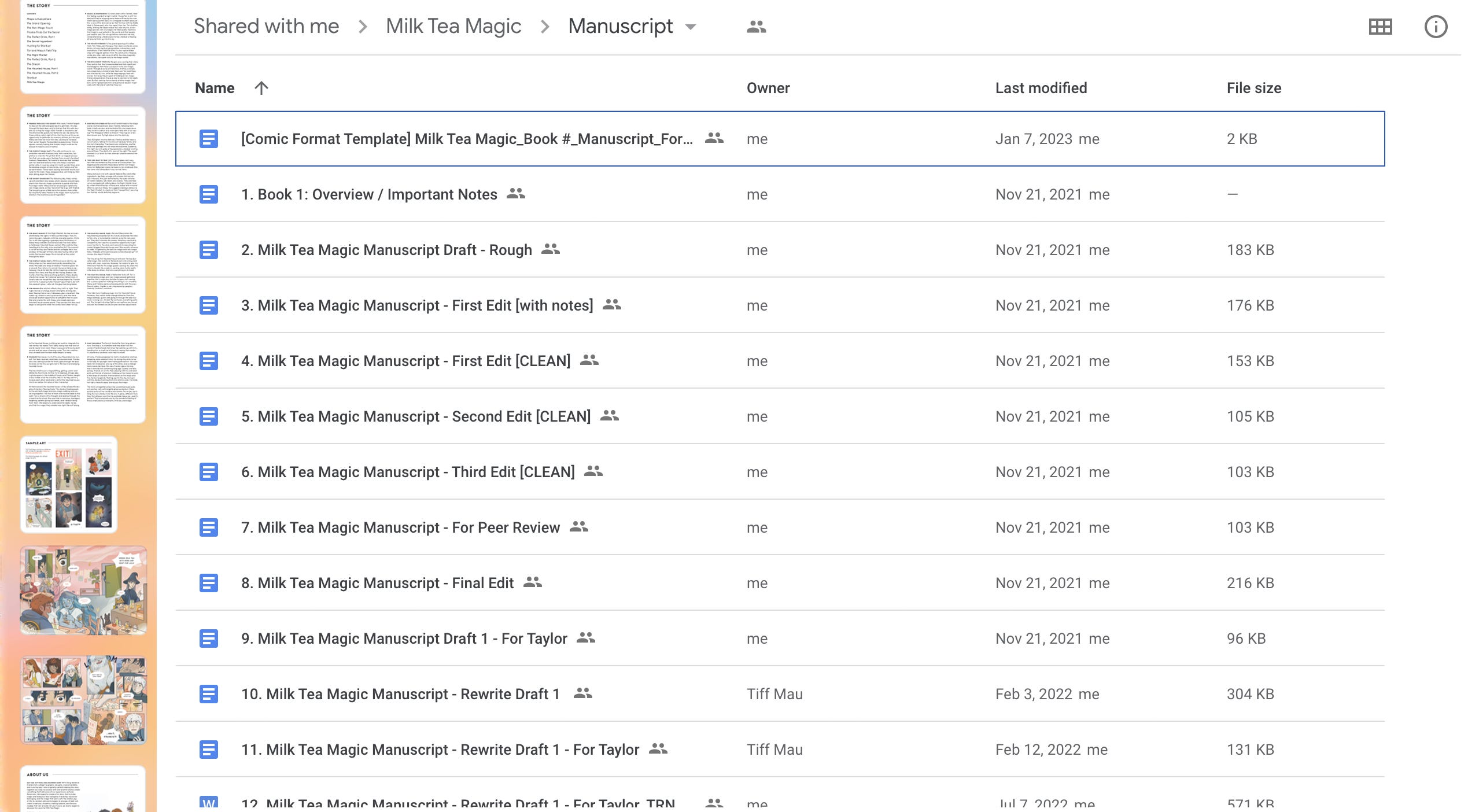The image size is (1468, 812).
Task: Sort by Last modified column
Action: [1041, 88]
